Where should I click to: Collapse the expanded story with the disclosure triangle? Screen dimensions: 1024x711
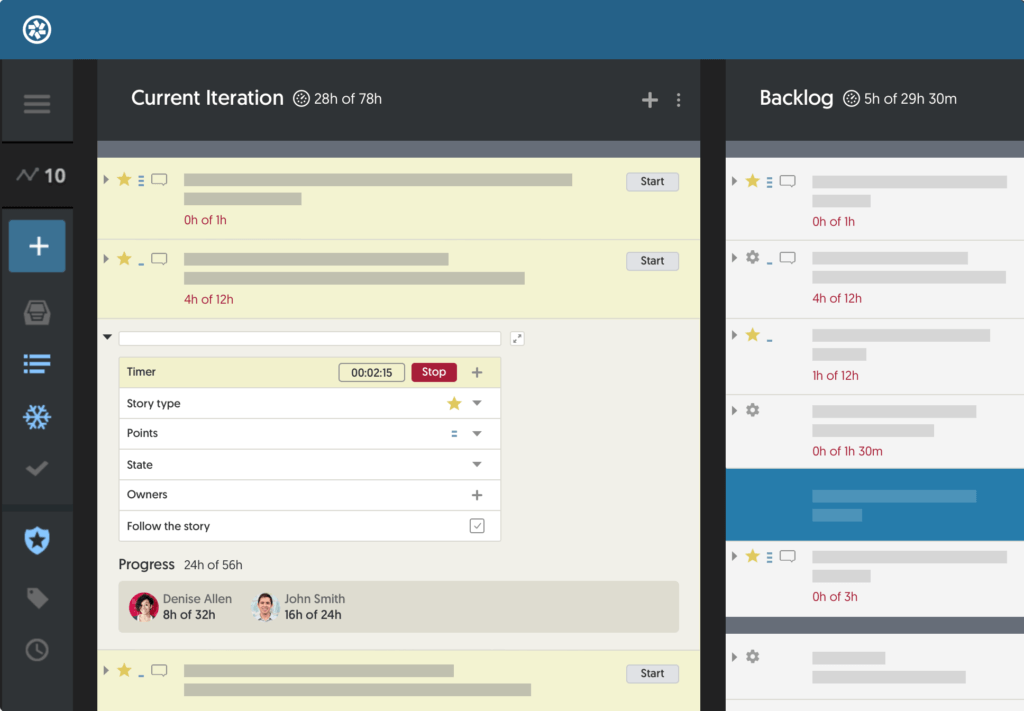pos(107,337)
